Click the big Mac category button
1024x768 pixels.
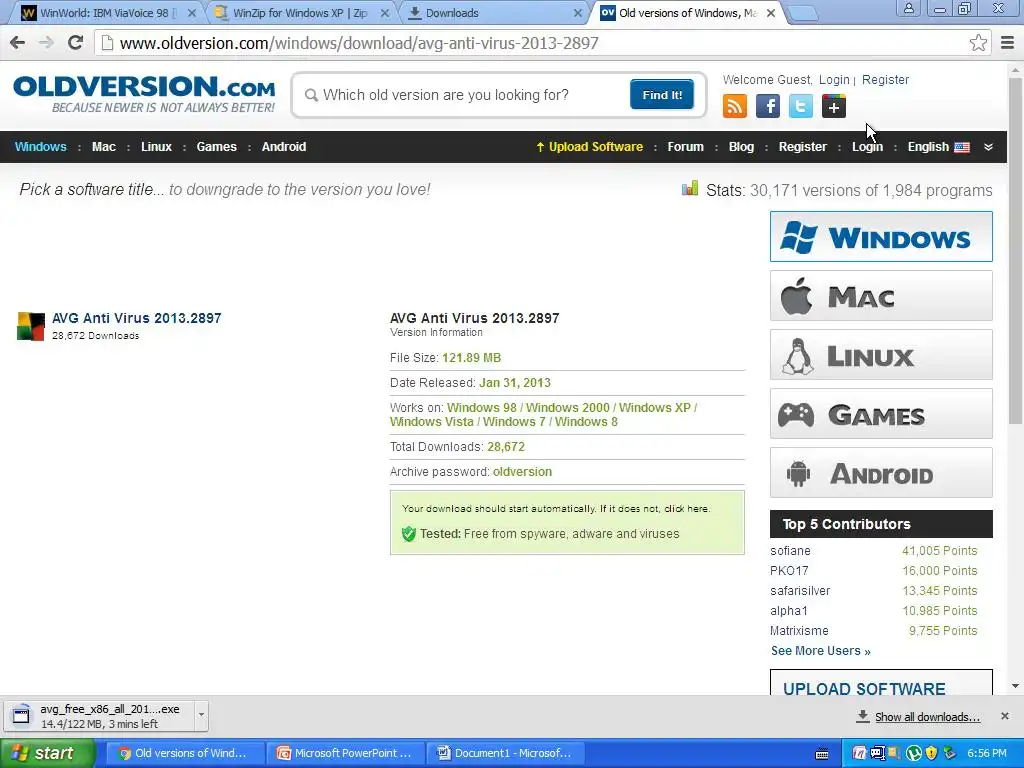point(881,296)
